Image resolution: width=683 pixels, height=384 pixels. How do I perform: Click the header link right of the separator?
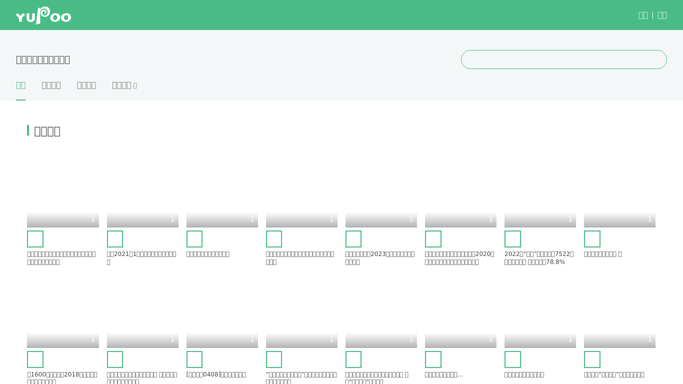[662, 15]
